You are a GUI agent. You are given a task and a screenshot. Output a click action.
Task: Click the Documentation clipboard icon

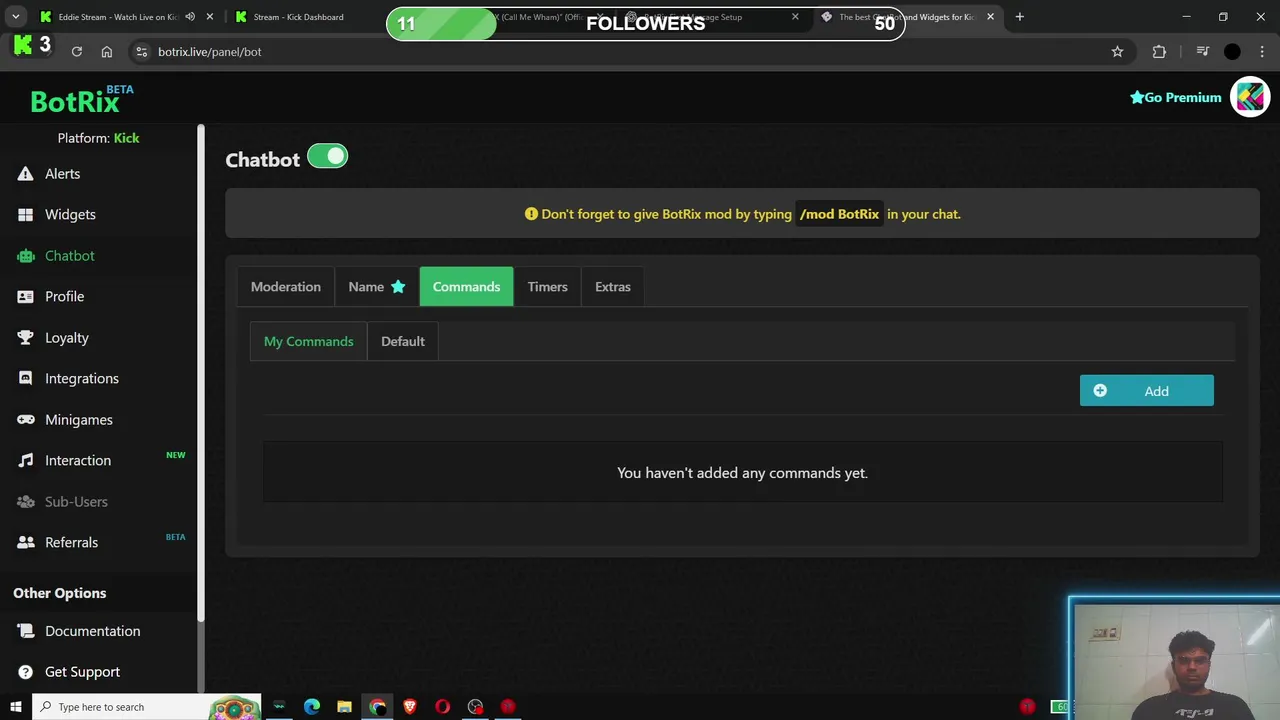click(25, 631)
